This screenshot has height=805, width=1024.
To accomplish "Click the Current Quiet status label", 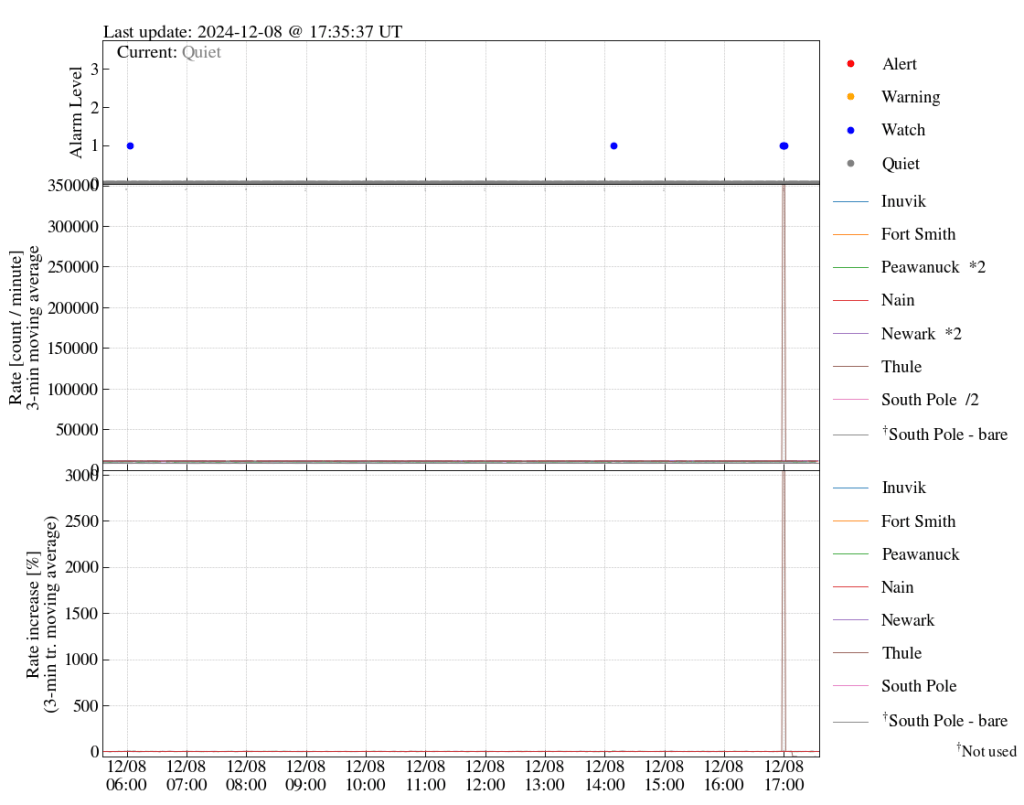I will click(168, 52).
